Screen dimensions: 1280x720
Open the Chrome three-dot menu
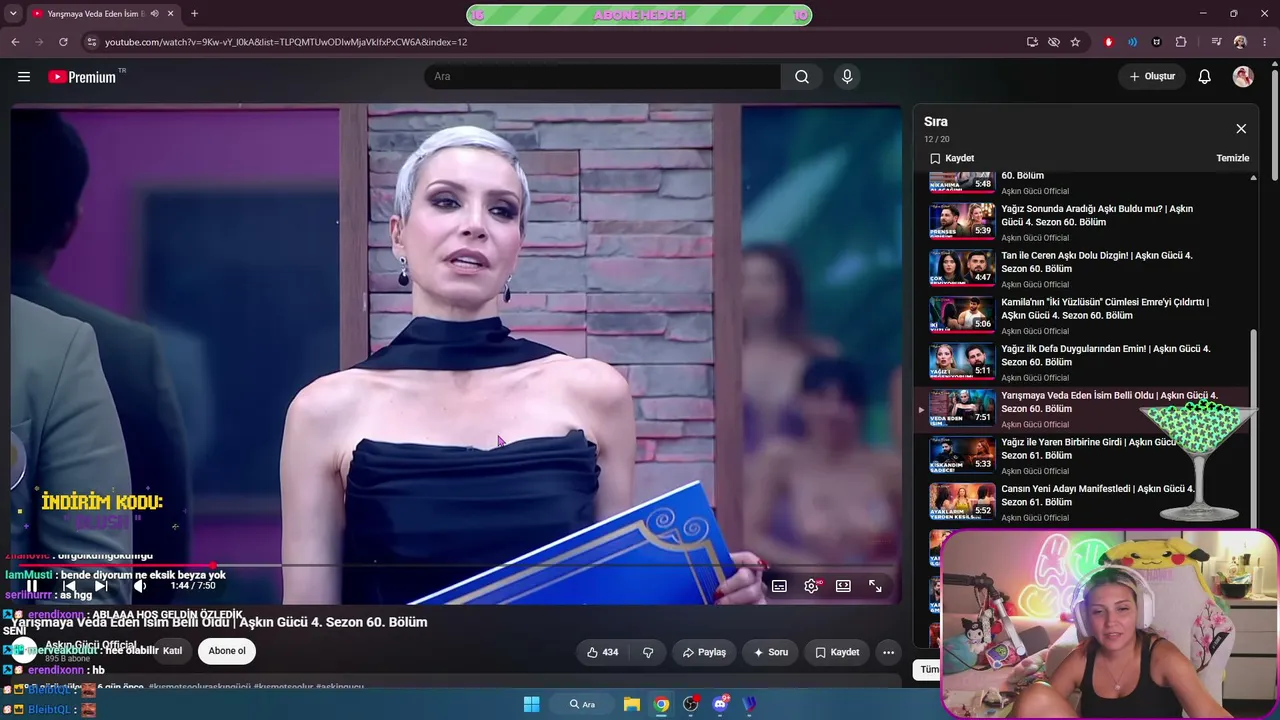pyautogui.click(x=1264, y=42)
